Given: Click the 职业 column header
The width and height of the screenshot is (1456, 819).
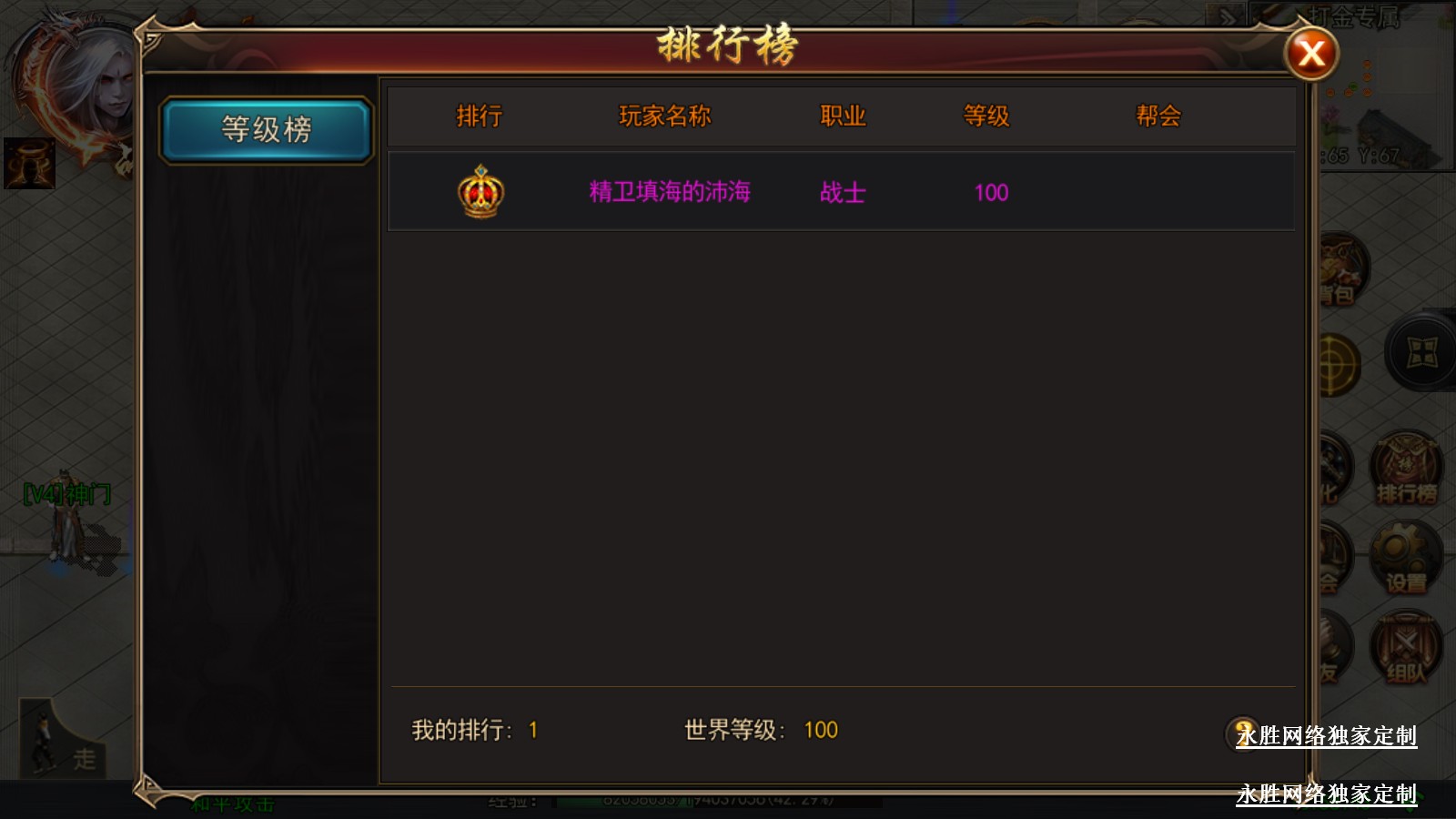Looking at the screenshot, I should tap(843, 116).
